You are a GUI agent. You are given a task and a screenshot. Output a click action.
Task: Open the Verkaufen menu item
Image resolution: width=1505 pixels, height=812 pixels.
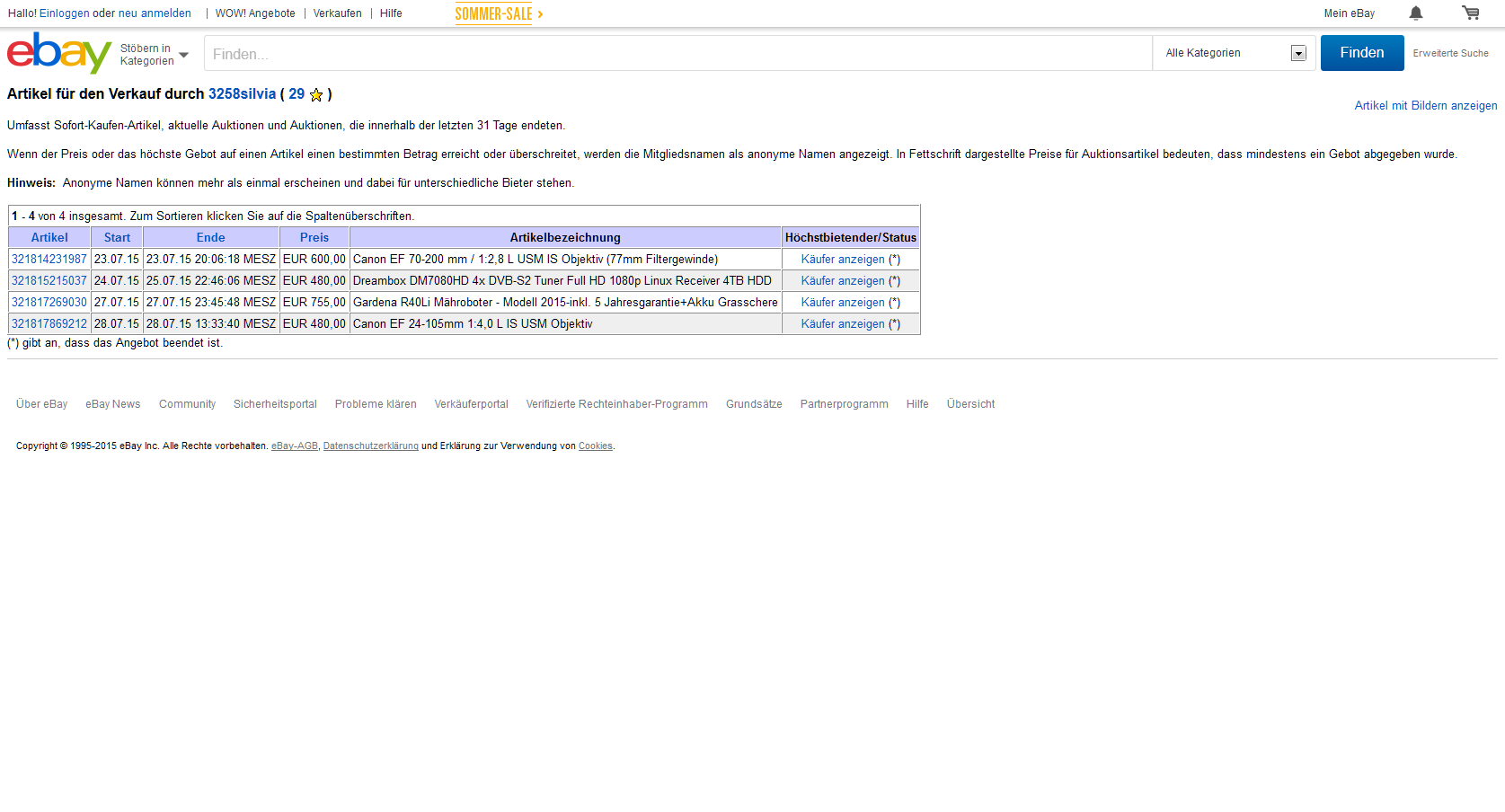pyautogui.click(x=337, y=13)
